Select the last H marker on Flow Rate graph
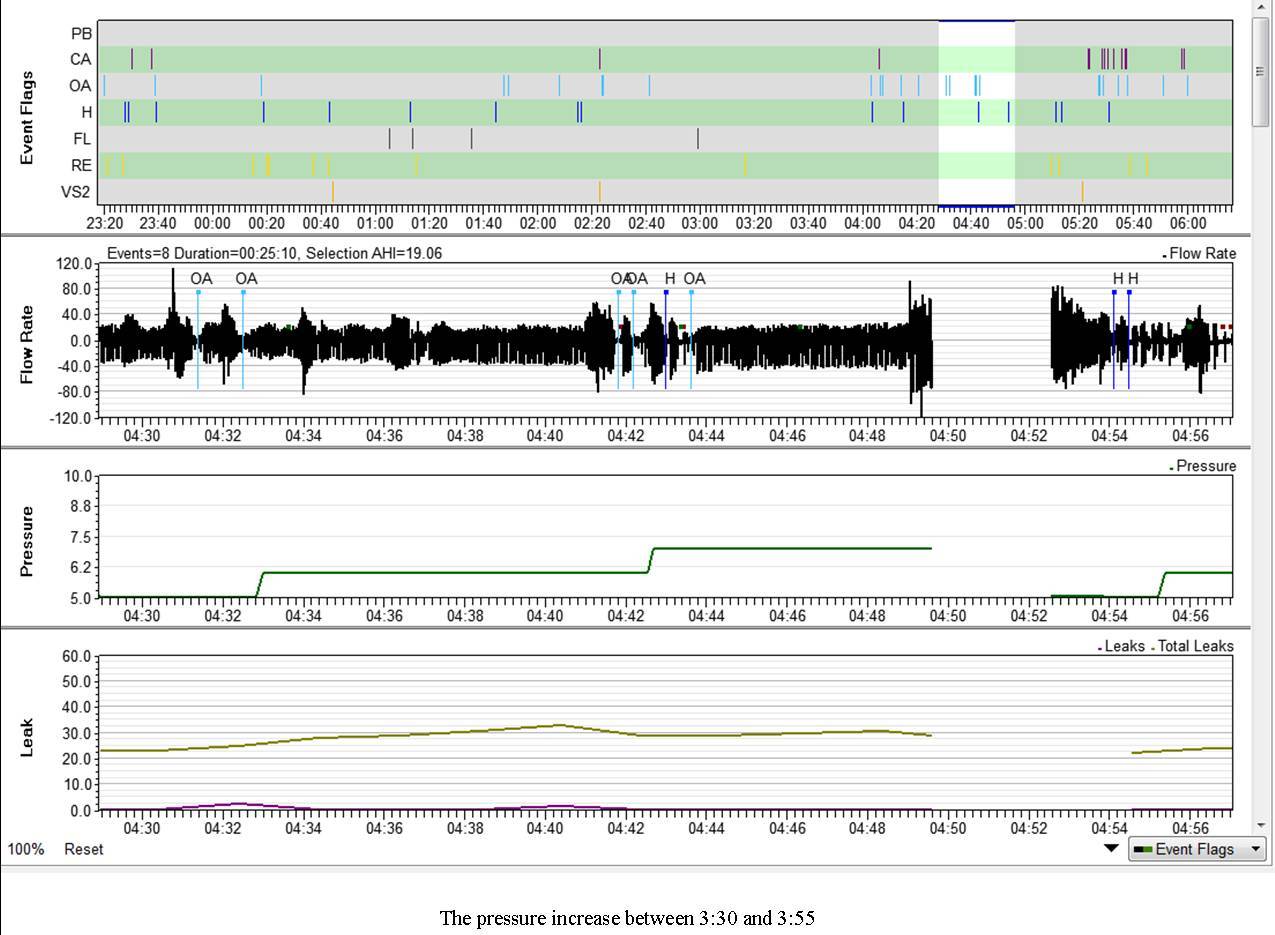This screenshot has height=935, width=1275. [1130, 291]
